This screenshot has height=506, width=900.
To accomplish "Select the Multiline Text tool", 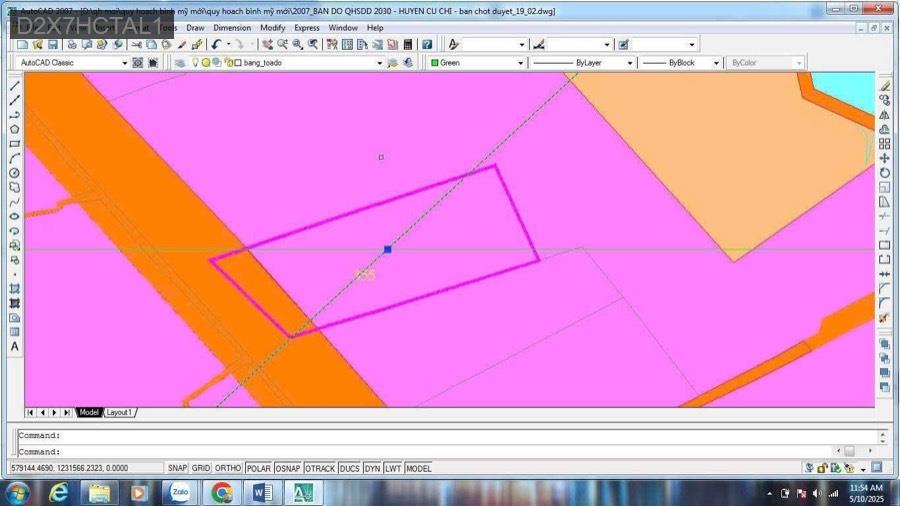I will 14,347.
